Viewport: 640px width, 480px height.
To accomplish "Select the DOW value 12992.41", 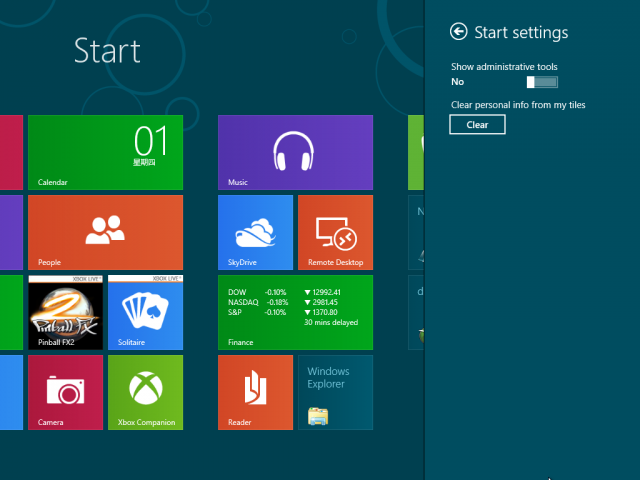I will pos(326,292).
